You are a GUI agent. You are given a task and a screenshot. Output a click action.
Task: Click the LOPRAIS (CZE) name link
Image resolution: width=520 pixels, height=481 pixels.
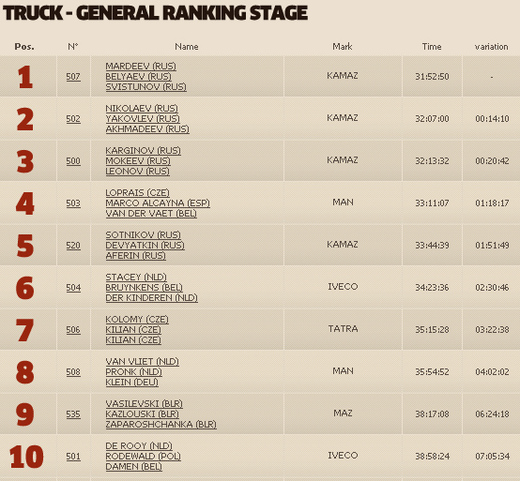point(137,193)
